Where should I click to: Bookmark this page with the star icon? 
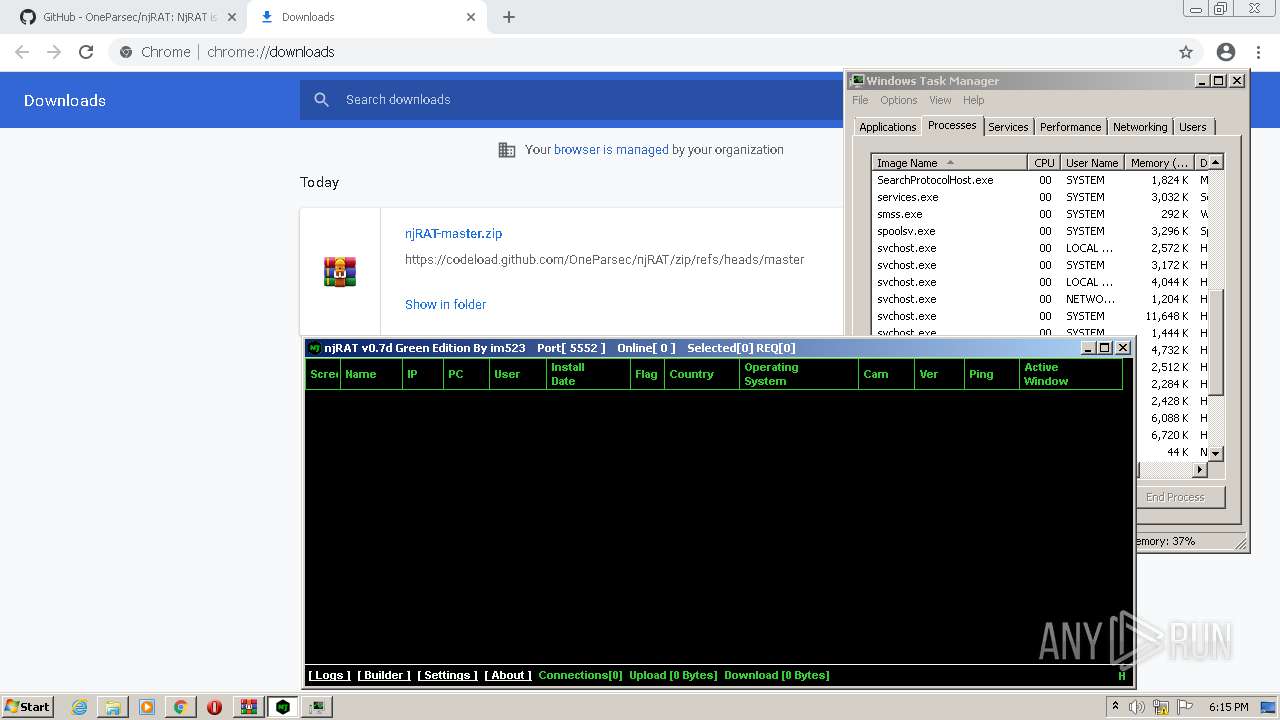tap(1186, 52)
